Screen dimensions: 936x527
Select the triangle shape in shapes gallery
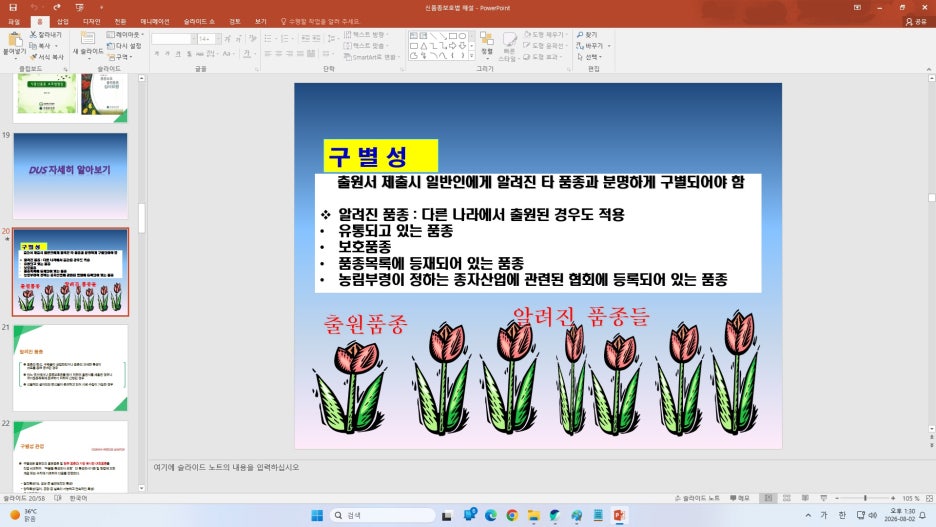coord(423,45)
